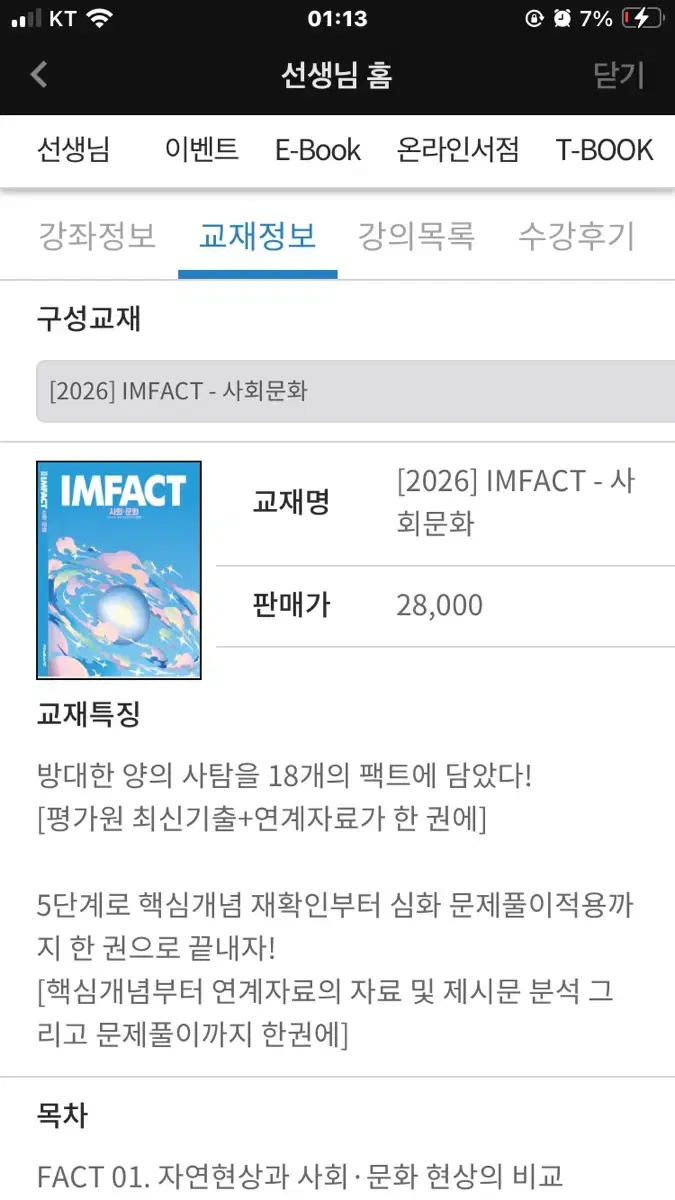This screenshot has height=1200, width=675.
Task: Select the 강의목록 tab
Action: (x=416, y=237)
